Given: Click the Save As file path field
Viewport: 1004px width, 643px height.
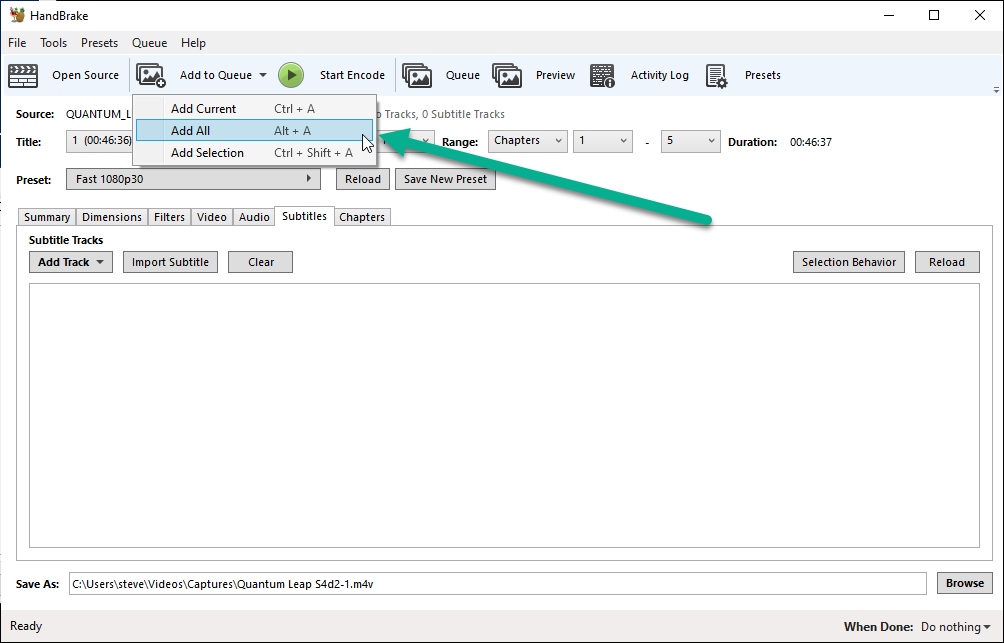Looking at the screenshot, I should (x=498, y=583).
